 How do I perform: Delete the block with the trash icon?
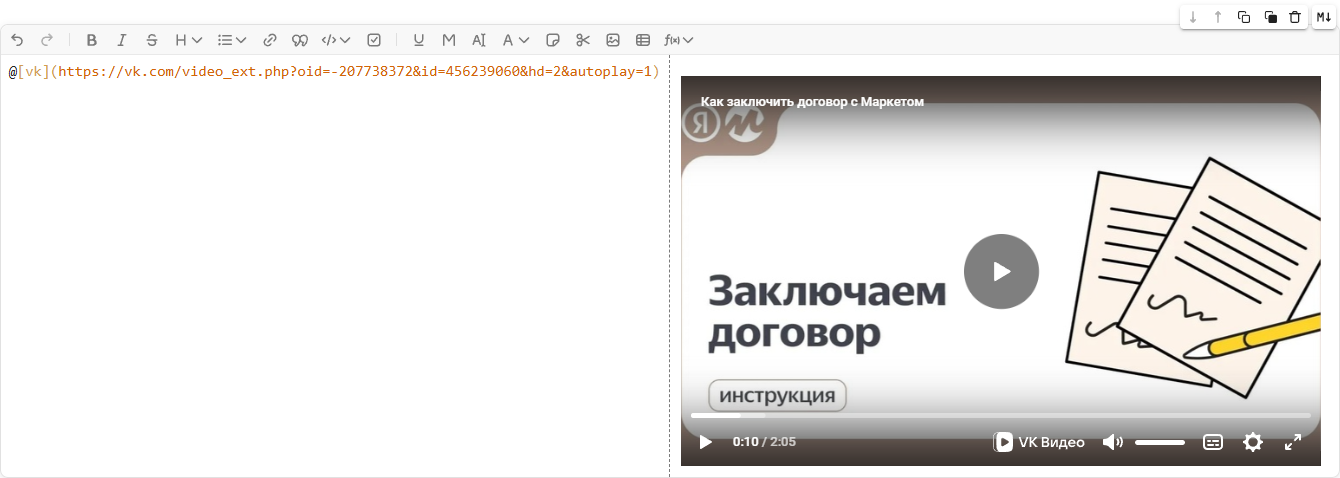click(x=1295, y=17)
